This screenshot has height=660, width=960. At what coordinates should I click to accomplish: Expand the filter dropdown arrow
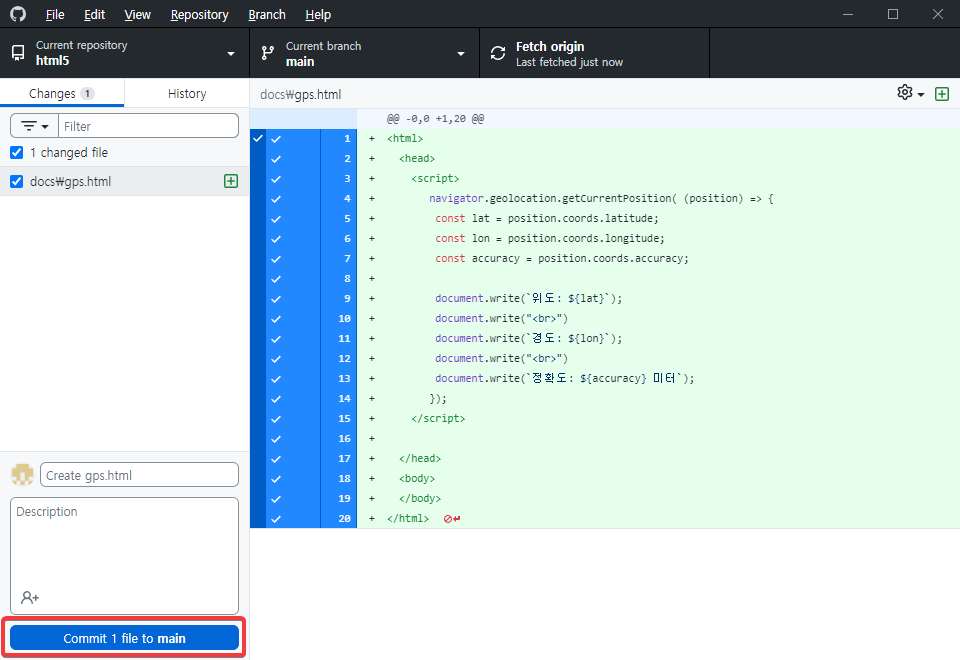[x=45, y=125]
